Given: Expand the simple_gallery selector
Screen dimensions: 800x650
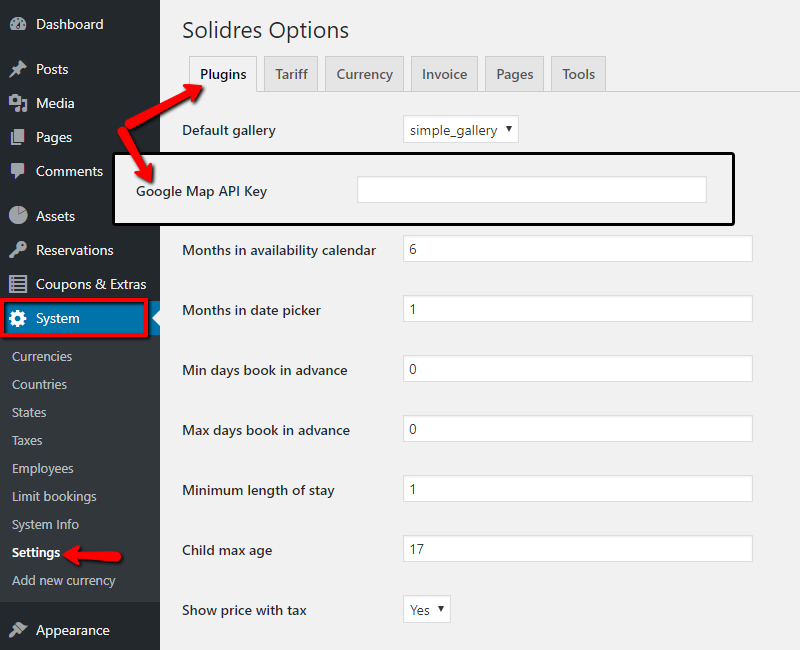Looking at the screenshot, I should 460,129.
